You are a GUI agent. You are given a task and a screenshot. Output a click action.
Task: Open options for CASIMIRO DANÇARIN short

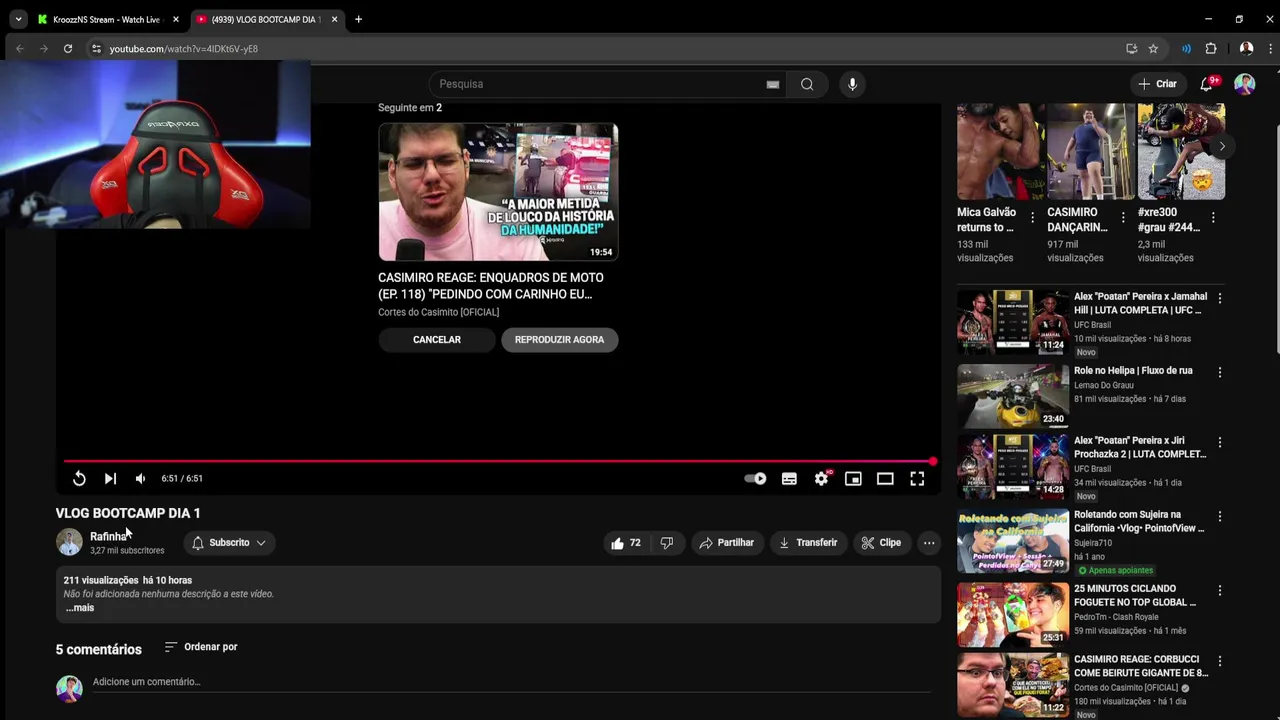pyautogui.click(x=1123, y=217)
